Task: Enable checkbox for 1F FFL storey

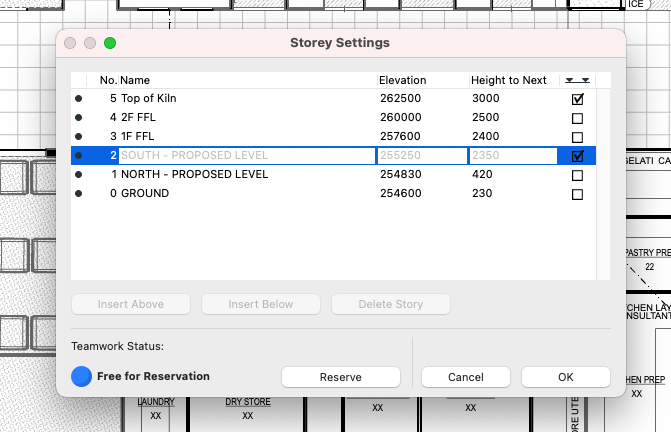Action: click(x=577, y=137)
